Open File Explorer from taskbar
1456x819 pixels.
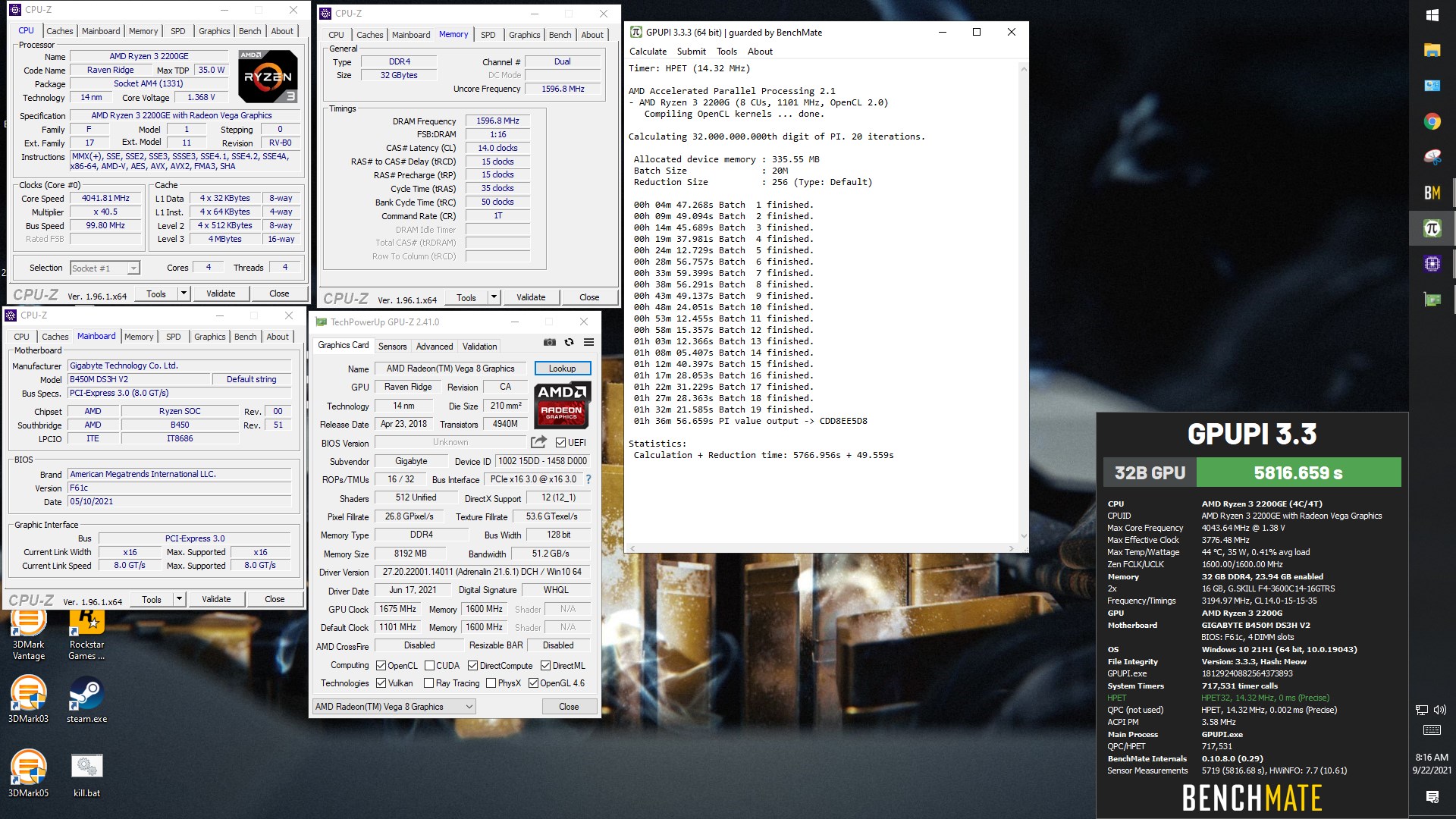pos(1432,51)
